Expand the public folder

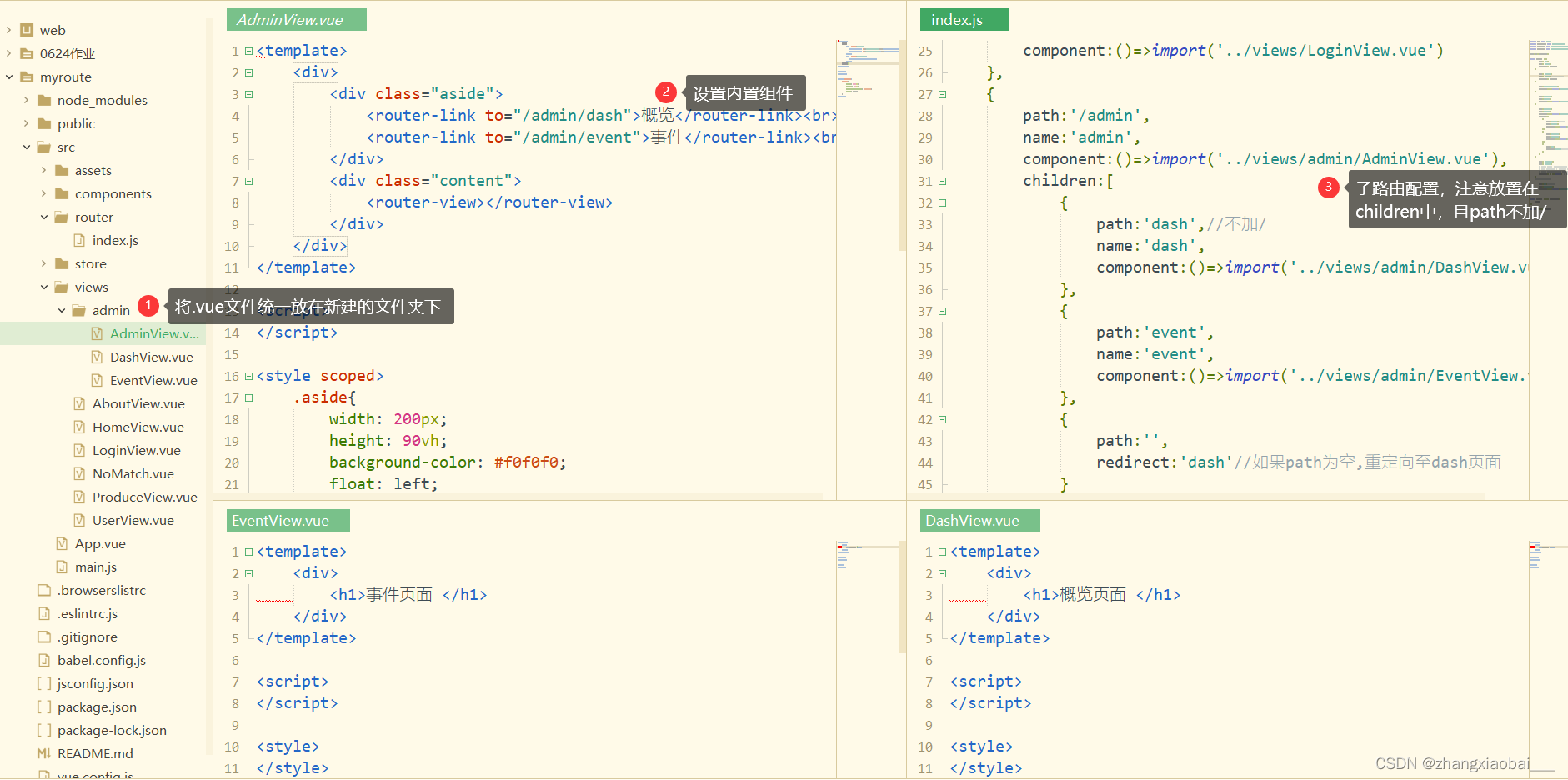tap(26, 123)
